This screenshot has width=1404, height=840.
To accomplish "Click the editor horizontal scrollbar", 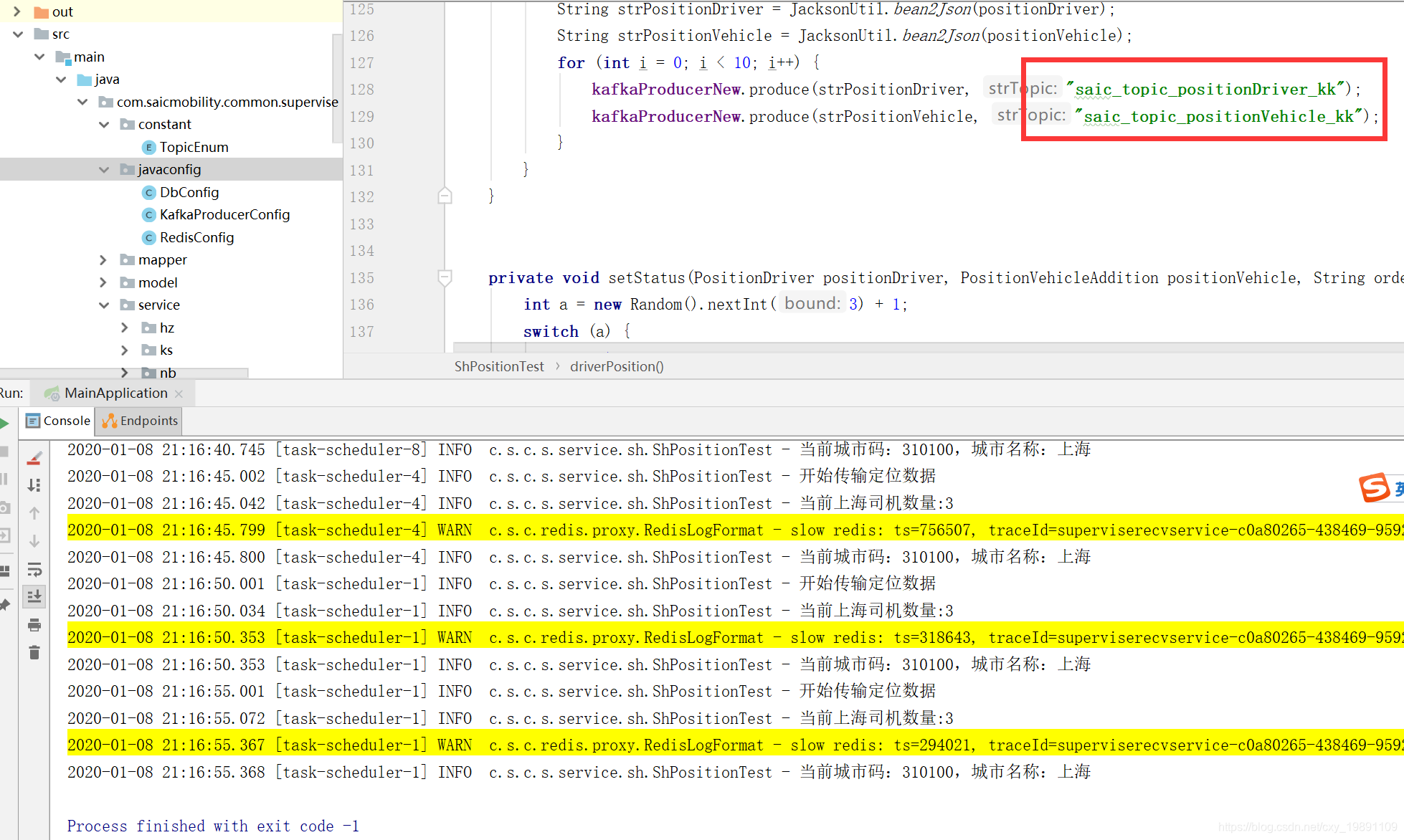I will click(x=928, y=348).
